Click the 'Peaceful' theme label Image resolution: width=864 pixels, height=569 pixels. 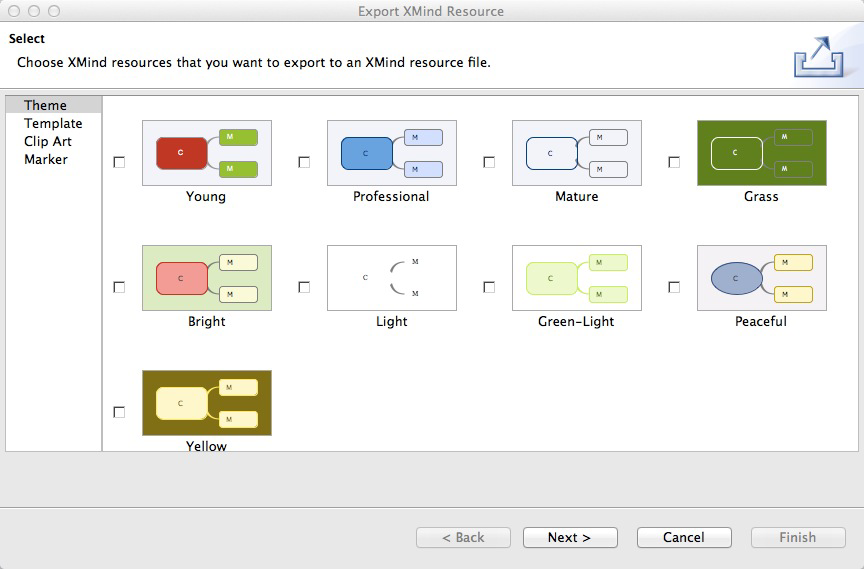coord(761,322)
